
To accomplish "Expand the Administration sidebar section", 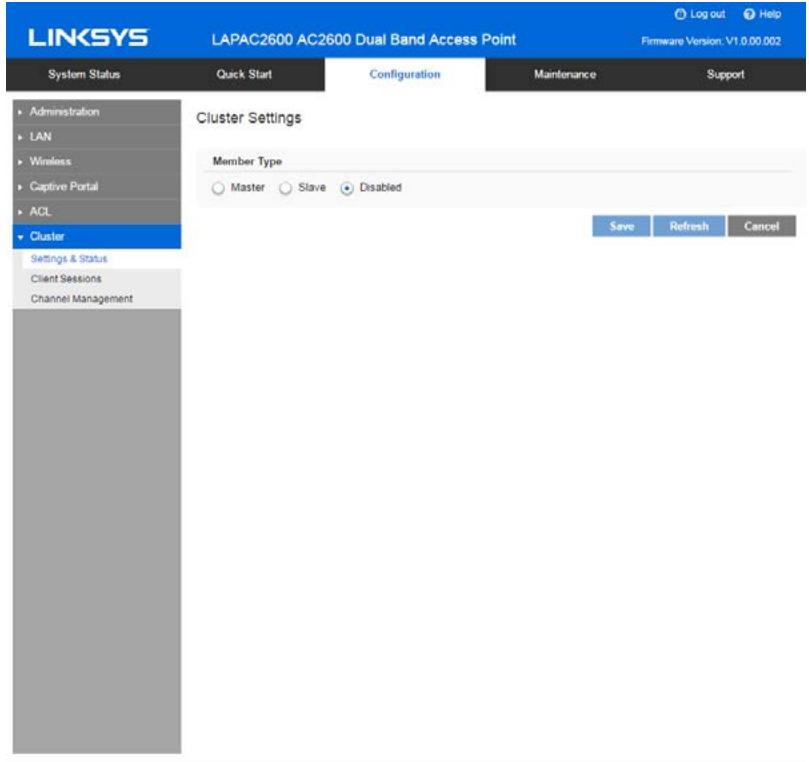I will pyautogui.click(x=97, y=112).
